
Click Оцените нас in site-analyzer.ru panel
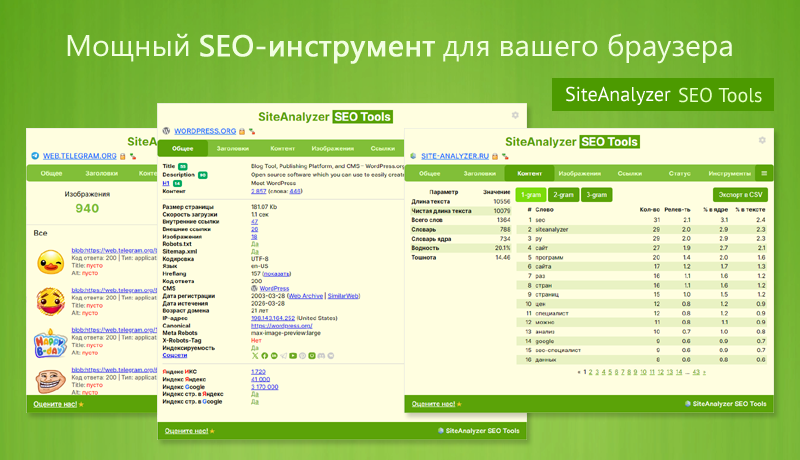coord(434,404)
